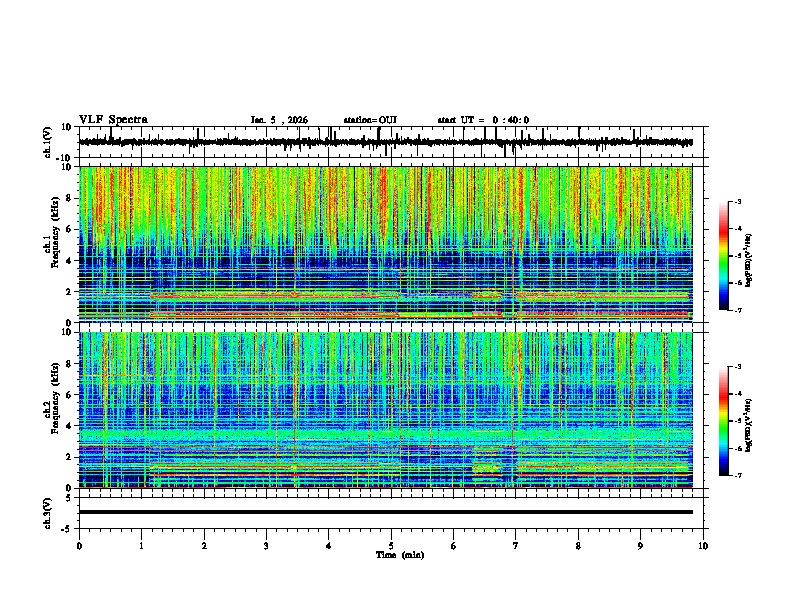Click time axis tick label "7"
The width and height of the screenshot is (792, 612).
(x=516, y=546)
